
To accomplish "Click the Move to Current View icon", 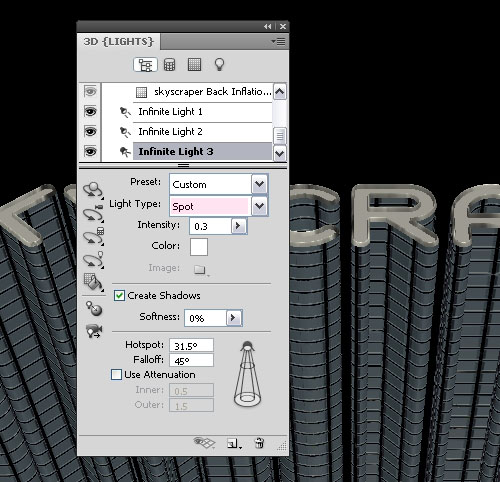I will tap(94, 331).
